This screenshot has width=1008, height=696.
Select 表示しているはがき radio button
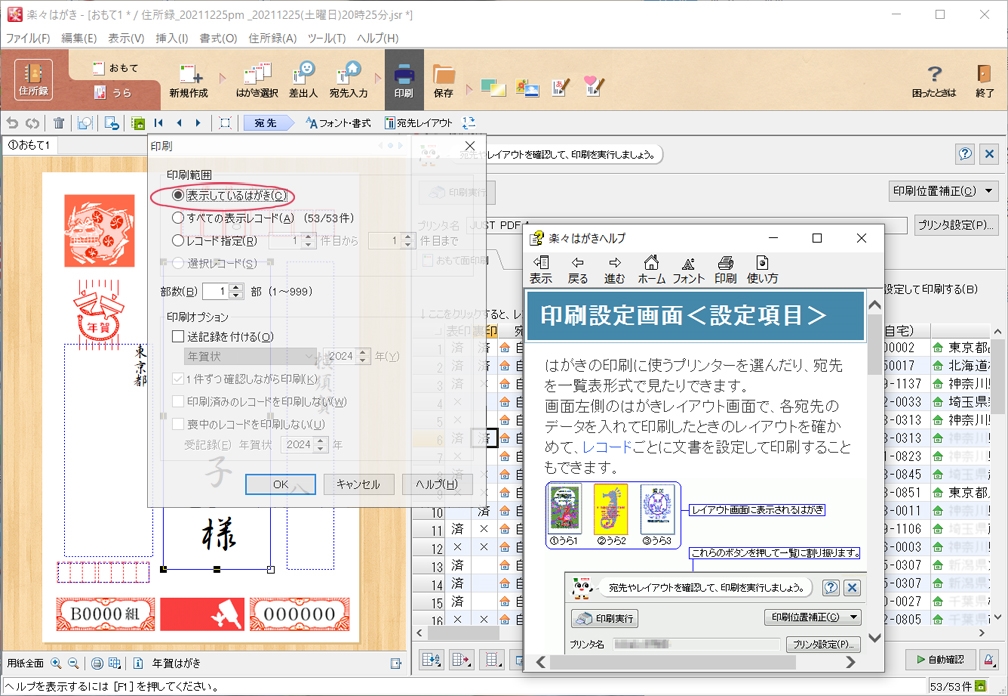pyautogui.click(x=178, y=196)
